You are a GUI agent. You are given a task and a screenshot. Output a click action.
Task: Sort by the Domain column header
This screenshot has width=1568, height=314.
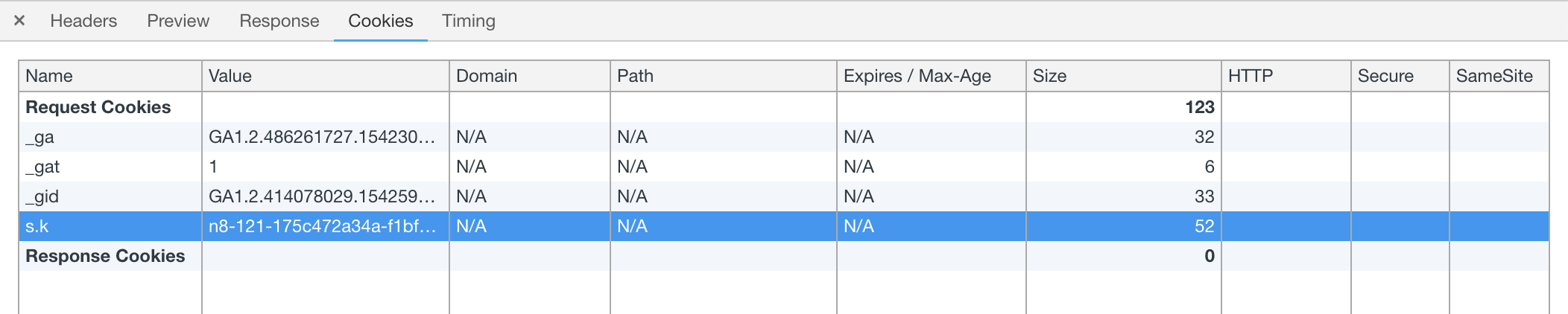[530, 76]
